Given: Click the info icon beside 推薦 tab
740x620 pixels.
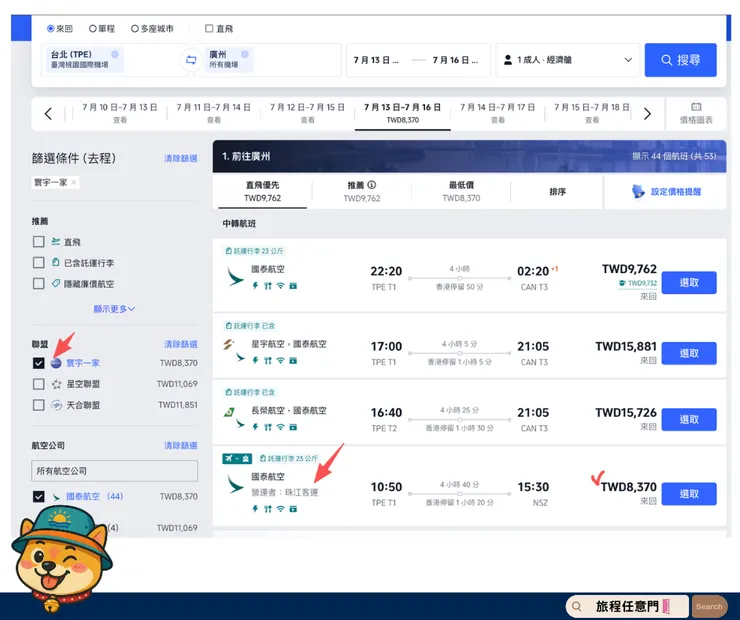Looking at the screenshot, I should click(x=372, y=185).
